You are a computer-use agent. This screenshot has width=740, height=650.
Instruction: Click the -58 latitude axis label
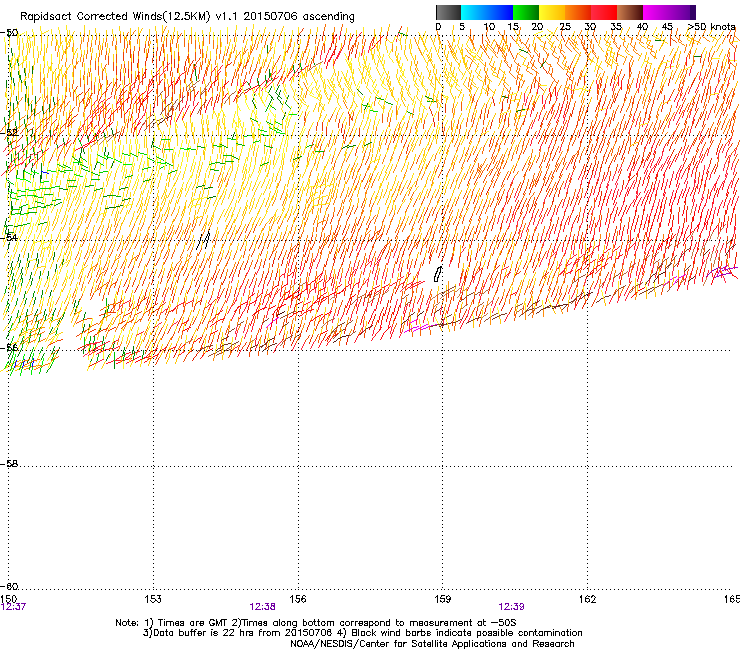(x=9, y=464)
